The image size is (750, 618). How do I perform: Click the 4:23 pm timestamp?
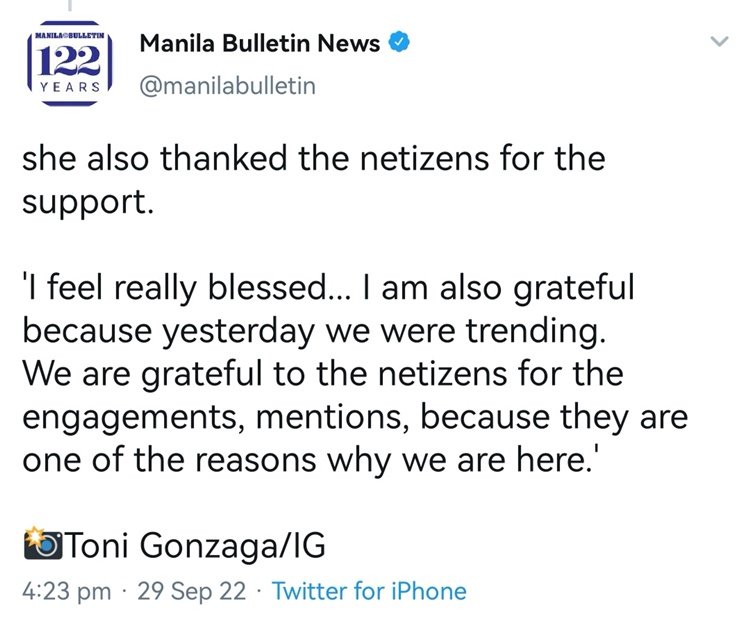coord(66,591)
